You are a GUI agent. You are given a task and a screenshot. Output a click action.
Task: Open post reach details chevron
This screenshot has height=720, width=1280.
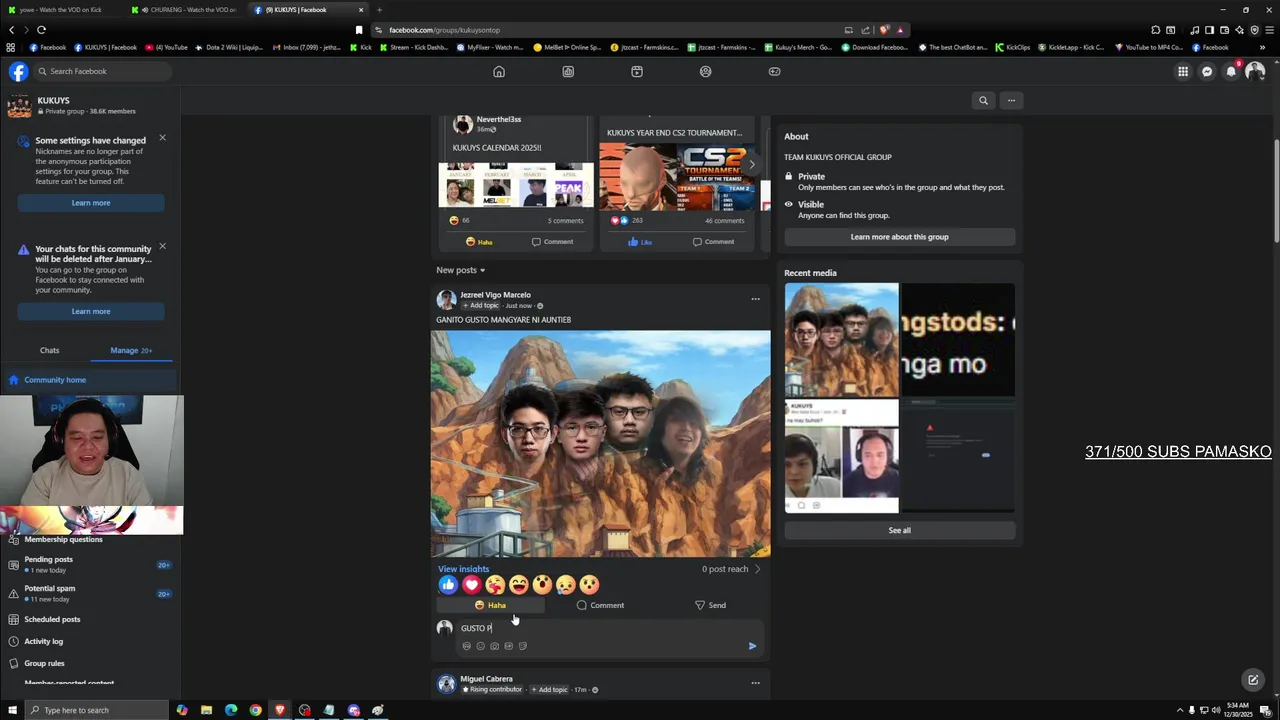click(757, 569)
